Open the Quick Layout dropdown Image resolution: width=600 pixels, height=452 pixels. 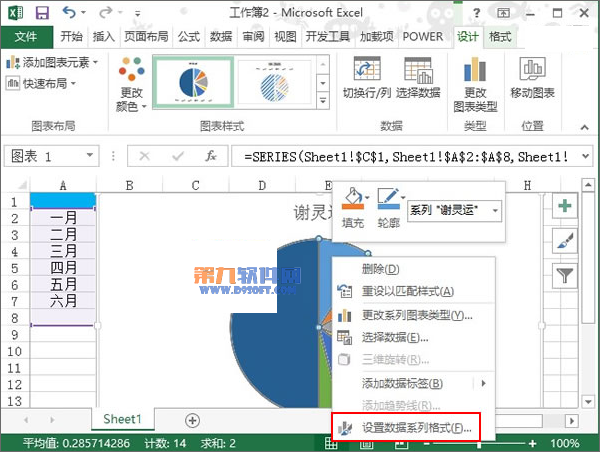pyautogui.click(x=41, y=83)
